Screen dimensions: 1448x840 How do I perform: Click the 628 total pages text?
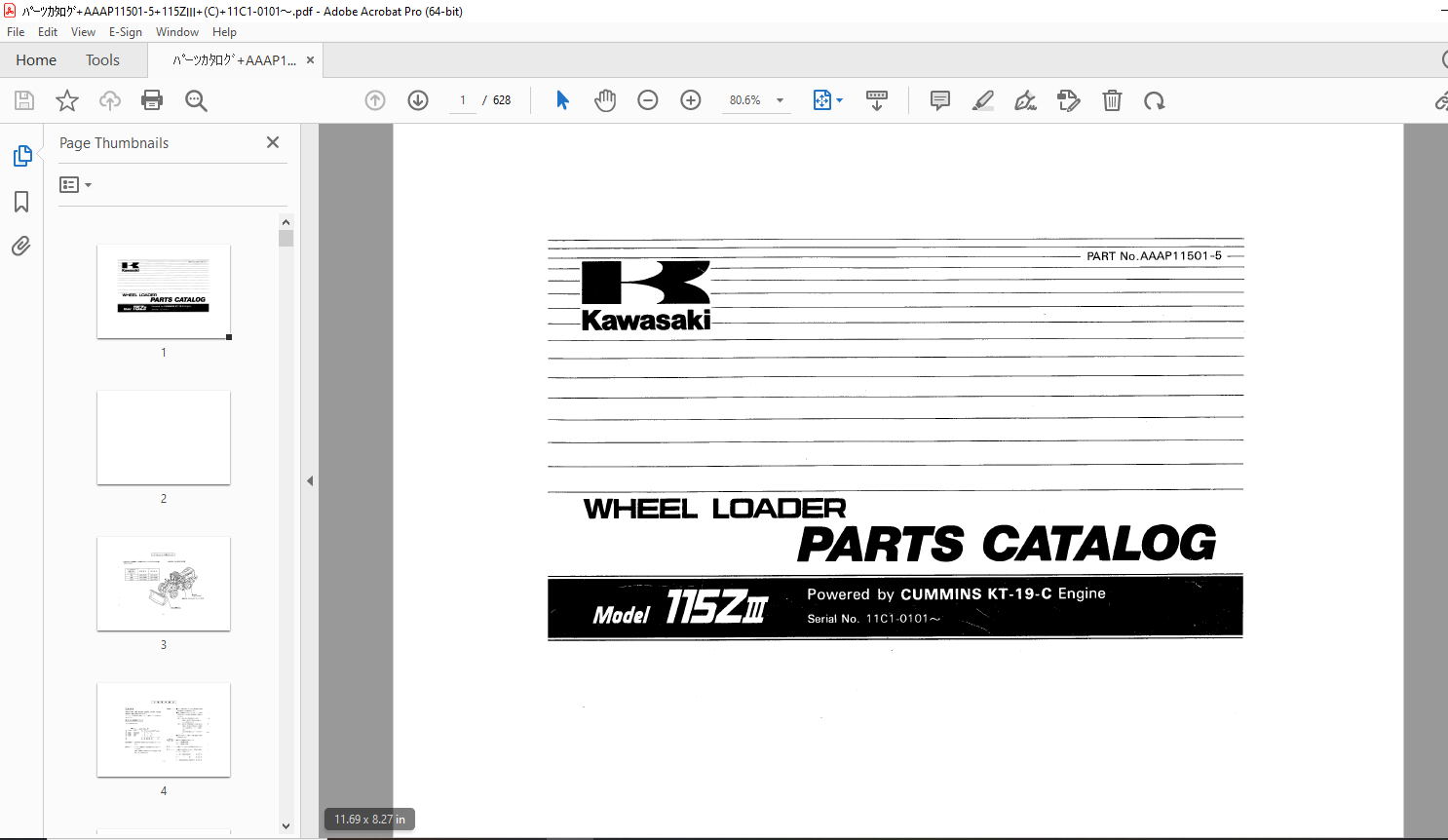(x=502, y=100)
